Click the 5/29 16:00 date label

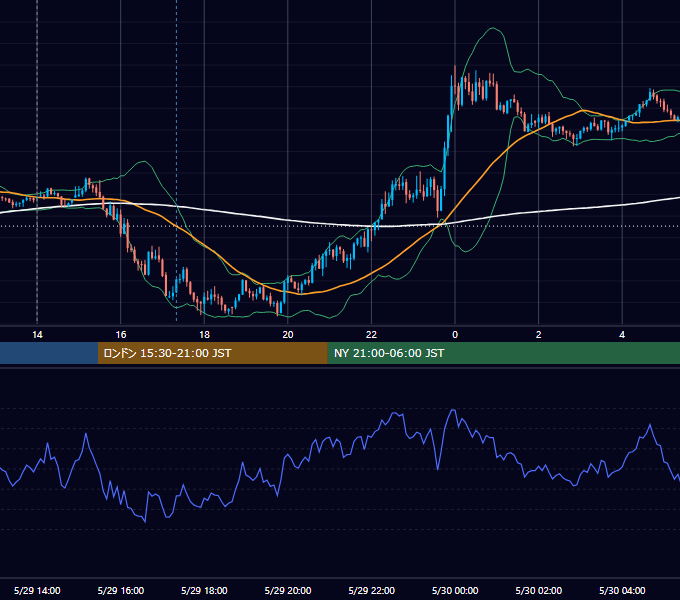(x=121, y=590)
